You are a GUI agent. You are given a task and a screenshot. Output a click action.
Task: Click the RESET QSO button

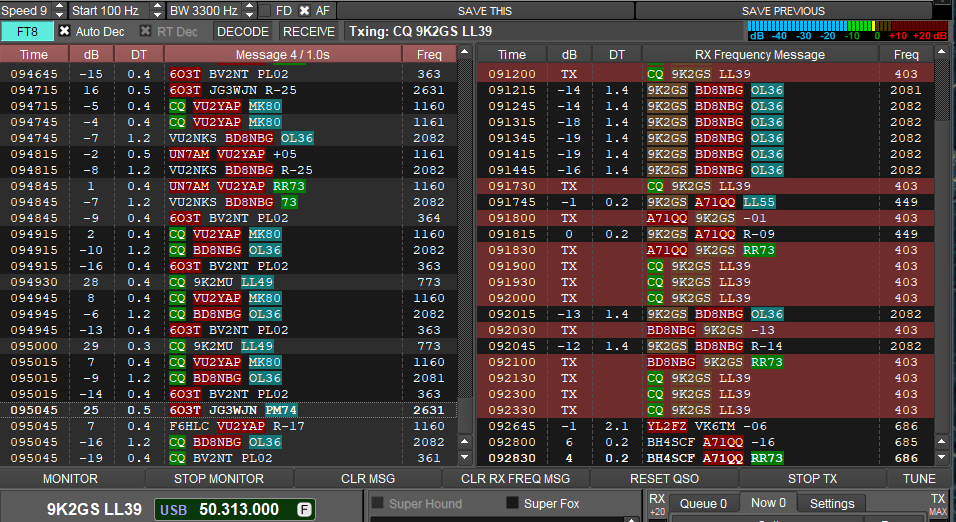coord(664,479)
